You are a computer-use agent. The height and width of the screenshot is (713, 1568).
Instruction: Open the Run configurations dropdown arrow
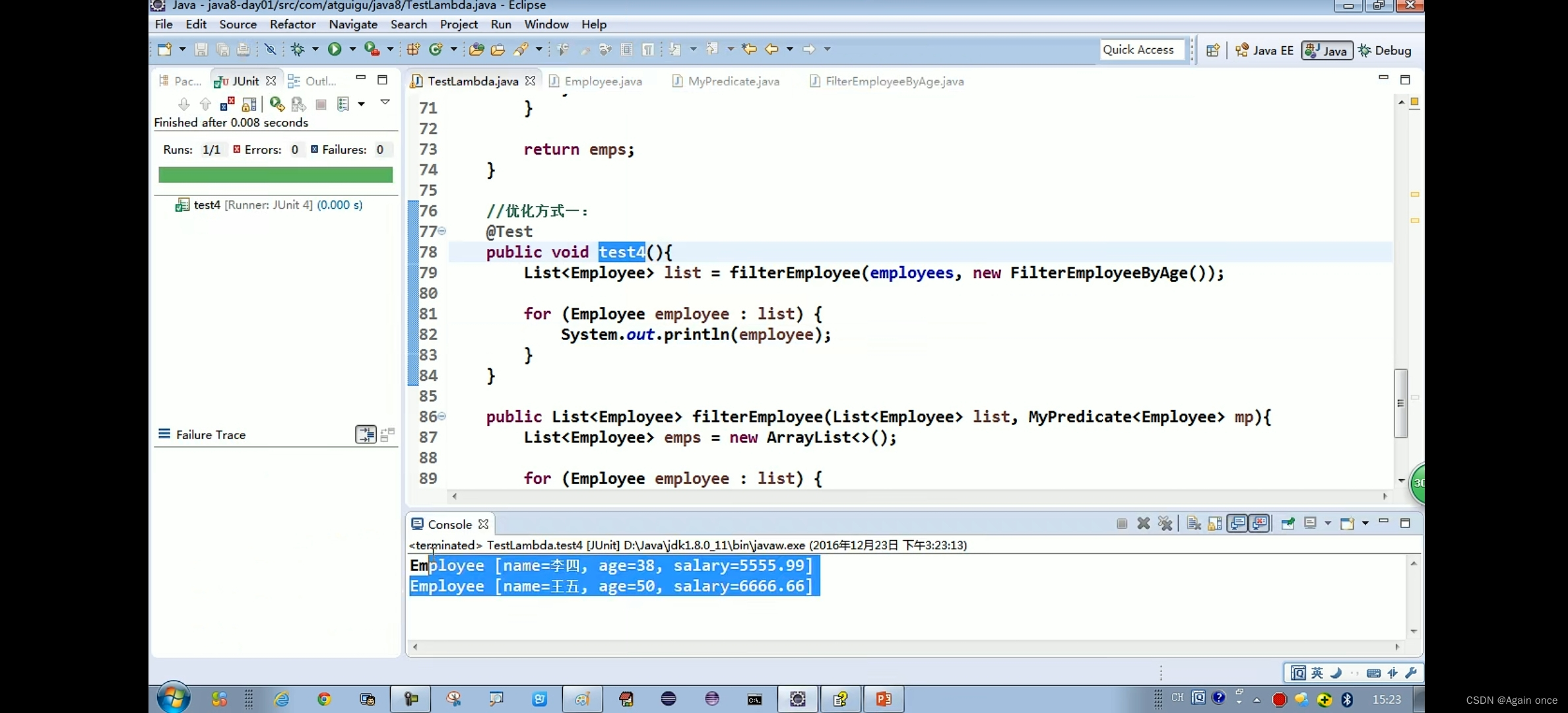[x=352, y=49]
